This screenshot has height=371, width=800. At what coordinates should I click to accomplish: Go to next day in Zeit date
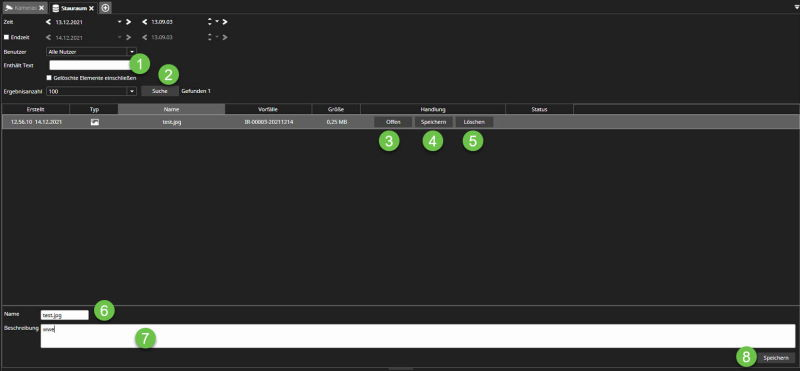click(128, 22)
